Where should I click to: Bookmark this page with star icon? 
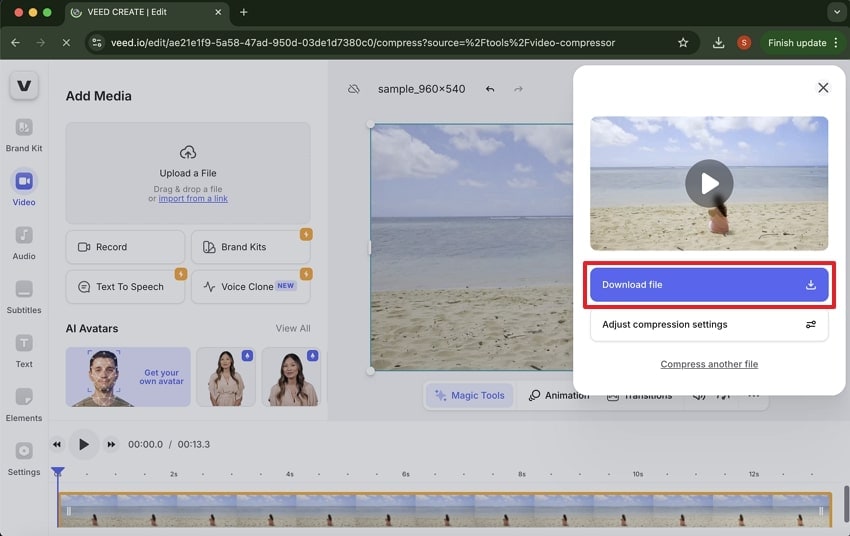(683, 42)
